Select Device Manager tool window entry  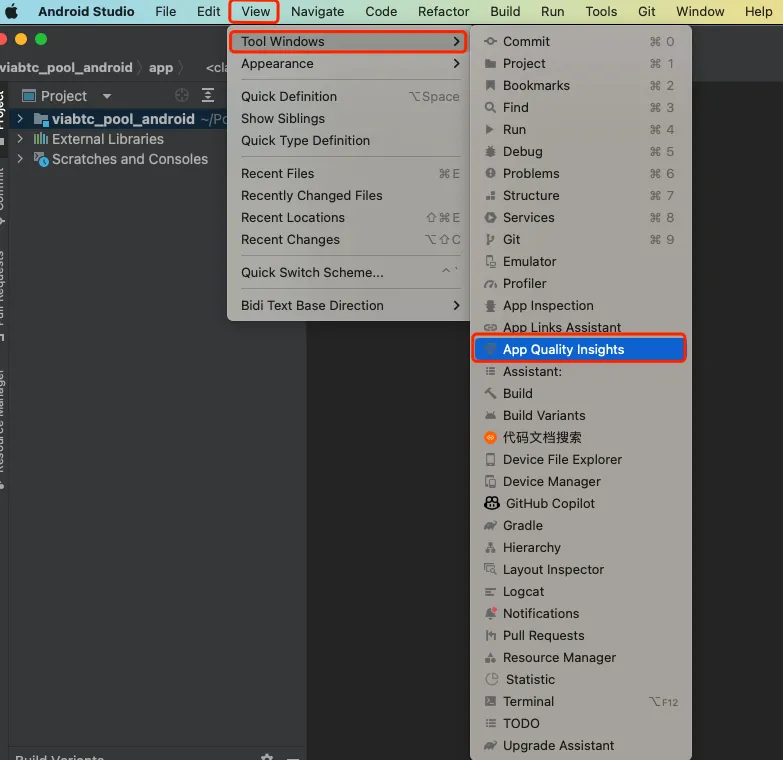point(581,481)
